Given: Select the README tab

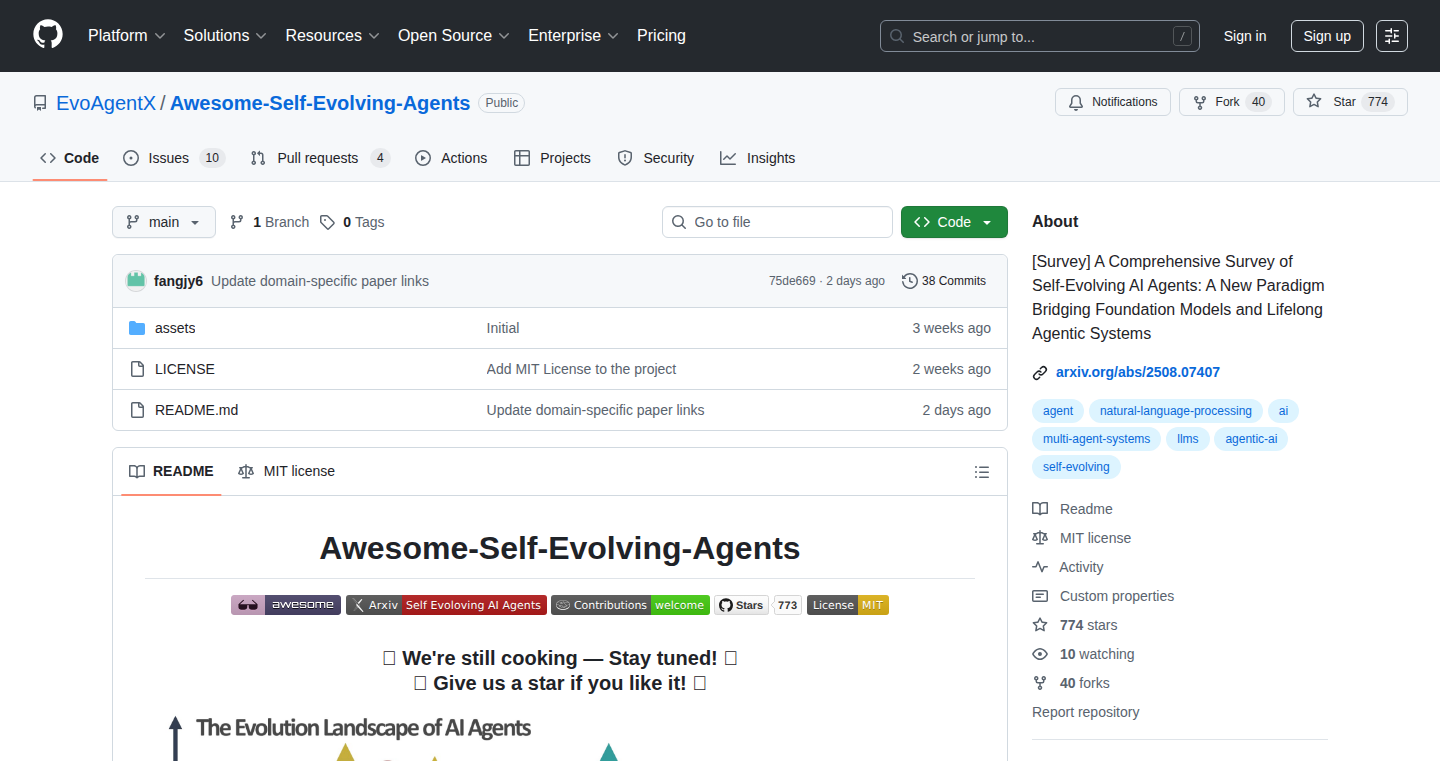Looking at the screenshot, I should 171,471.
